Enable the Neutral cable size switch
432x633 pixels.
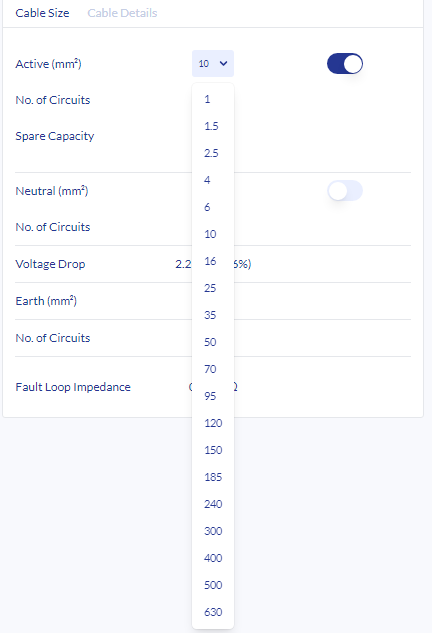point(345,191)
